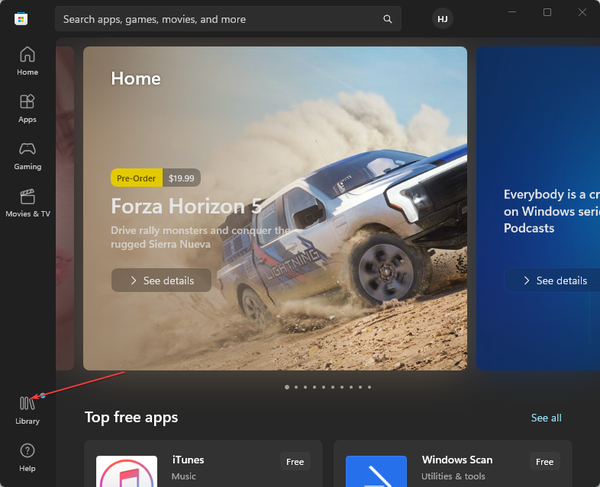Open the Home section in sidebar
600x487 pixels.
pyautogui.click(x=27, y=61)
